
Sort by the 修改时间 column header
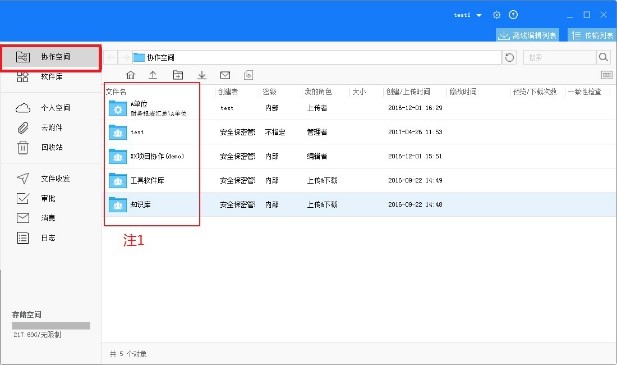463,92
